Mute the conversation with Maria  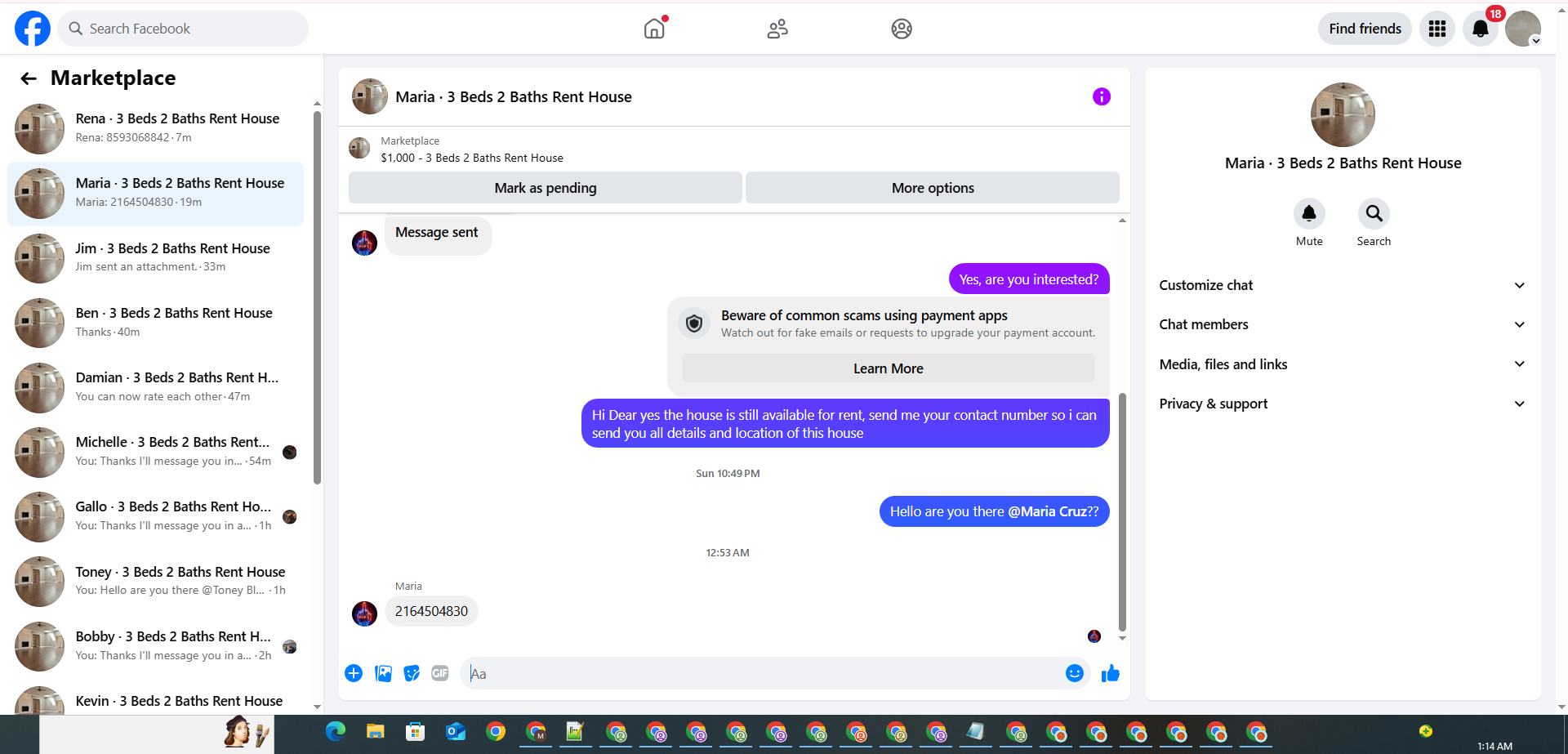click(1309, 222)
